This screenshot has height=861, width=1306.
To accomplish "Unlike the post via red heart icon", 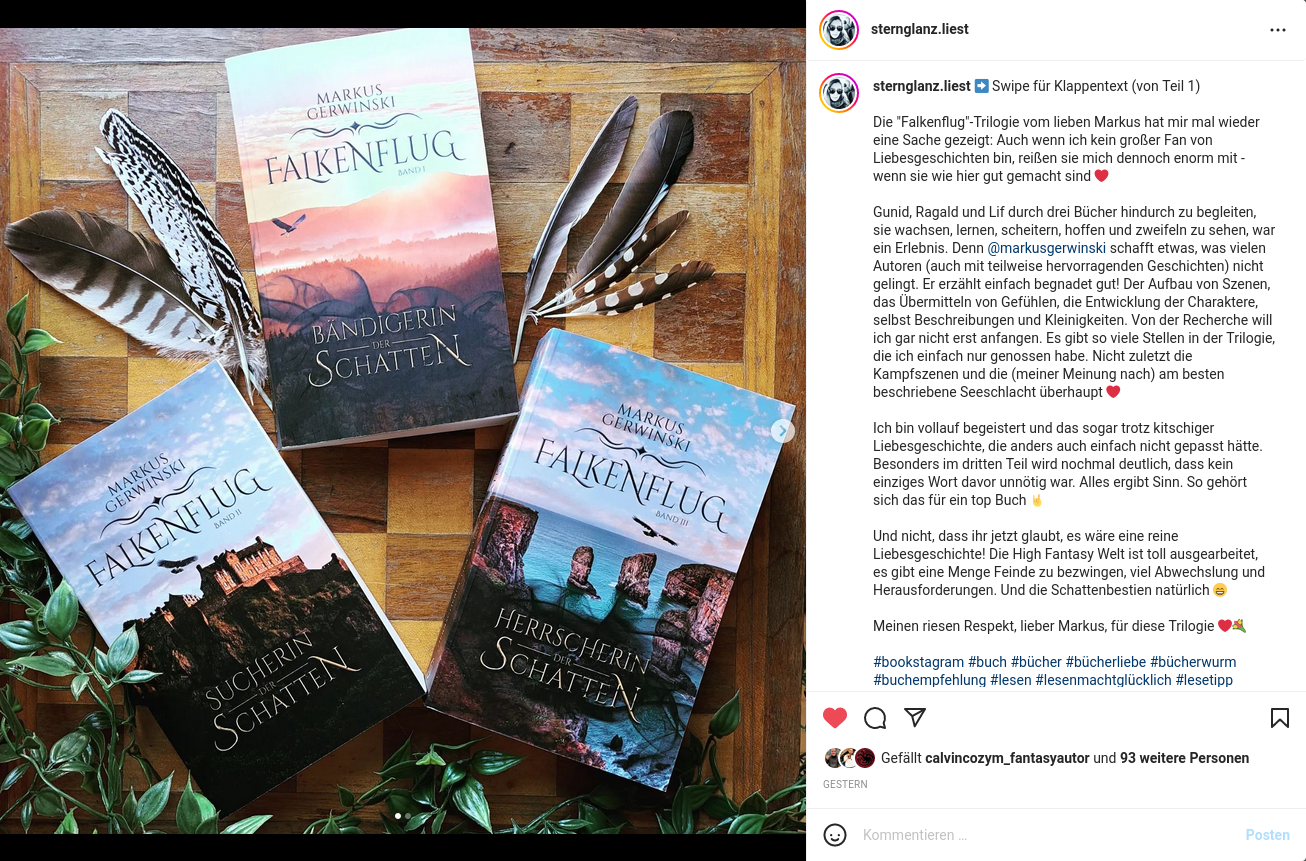I will pyautogui.click(x=835, y=718).
